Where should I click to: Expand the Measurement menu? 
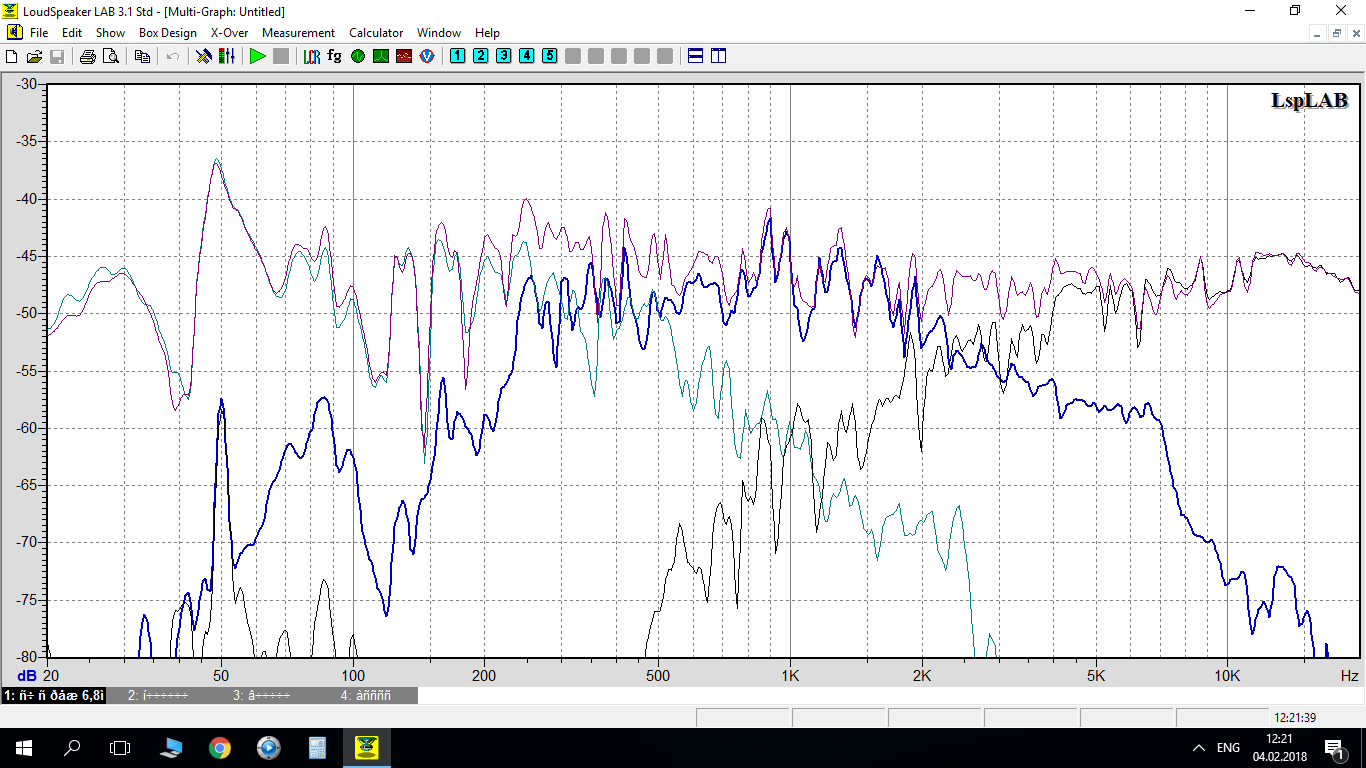coord(298,33)
